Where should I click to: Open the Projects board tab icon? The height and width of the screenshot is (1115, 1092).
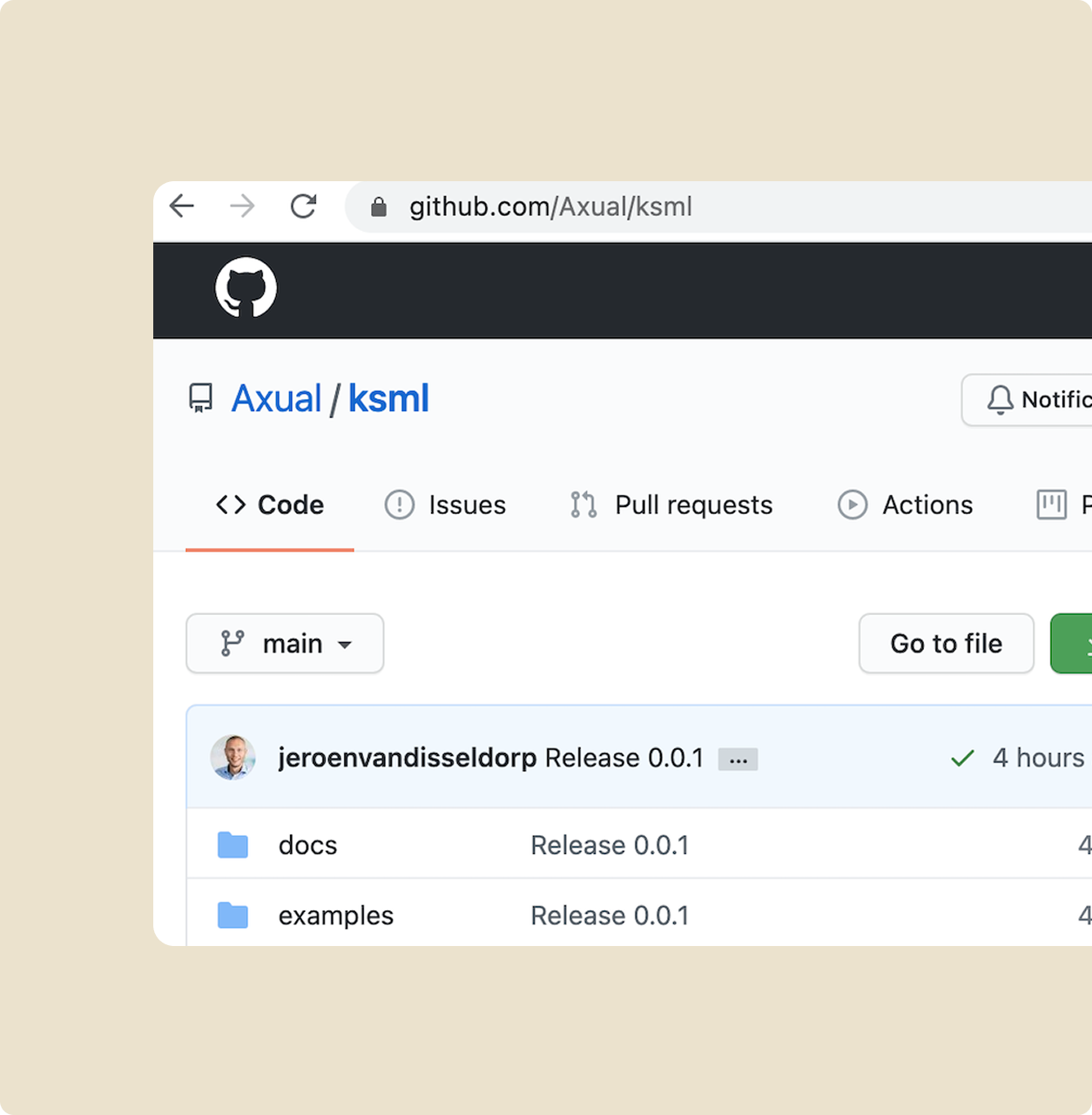point(1052,505)
